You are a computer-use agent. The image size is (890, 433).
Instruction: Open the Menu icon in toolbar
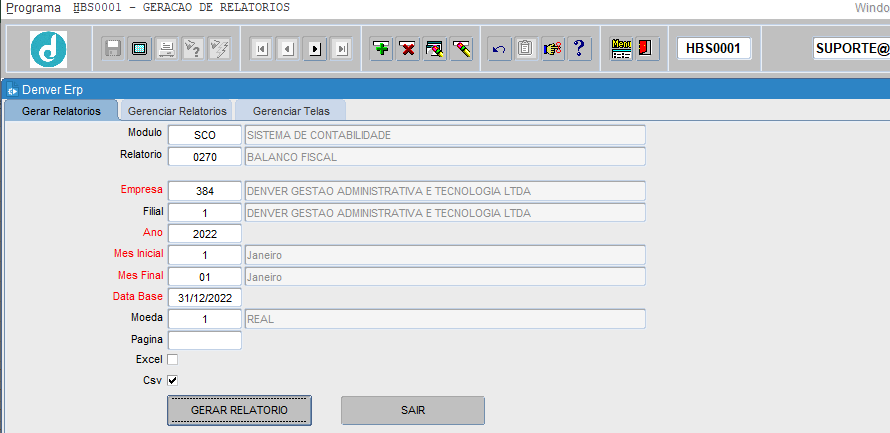[x=621, y=49]
